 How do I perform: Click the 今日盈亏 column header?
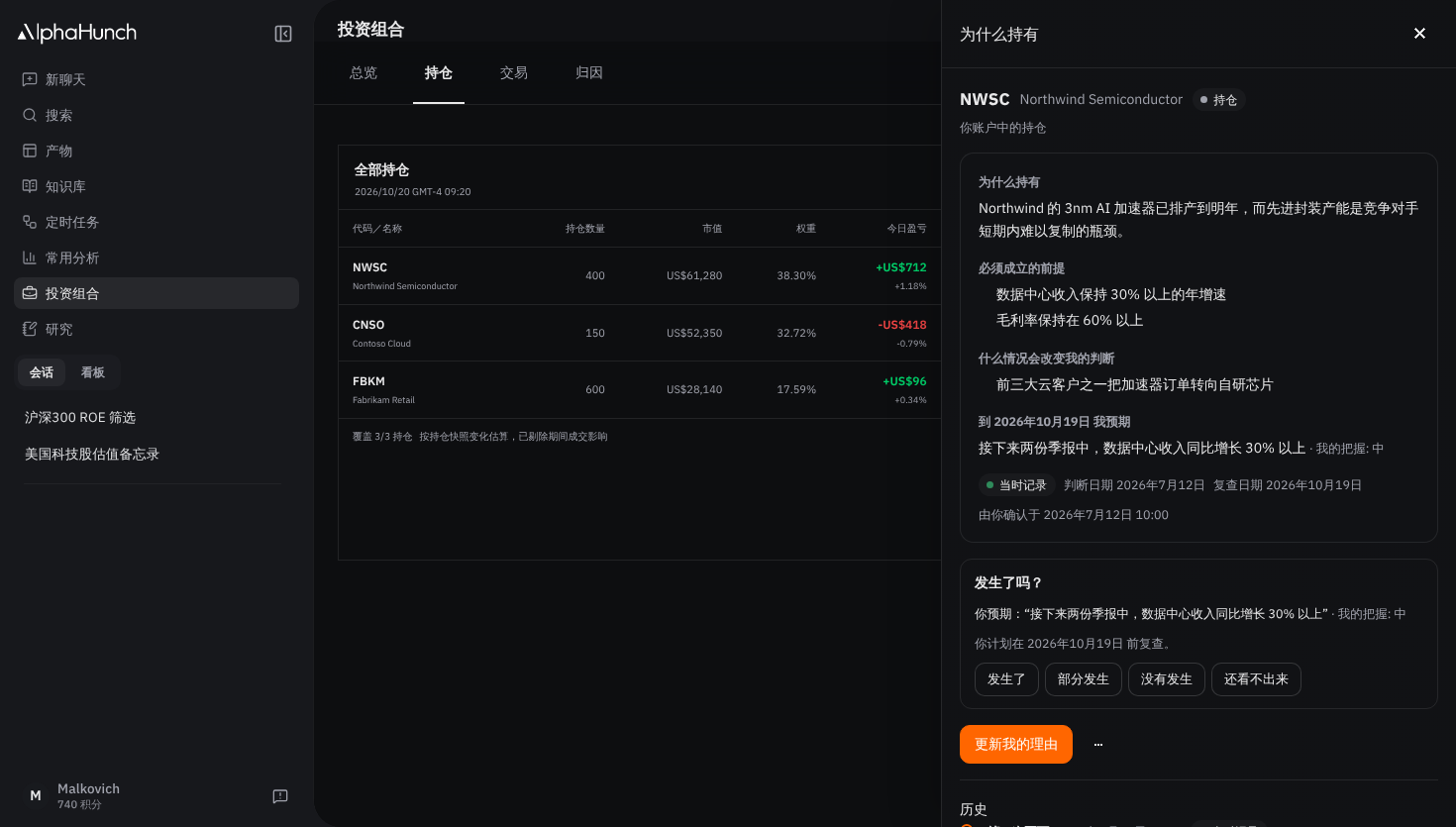point(906,229)
